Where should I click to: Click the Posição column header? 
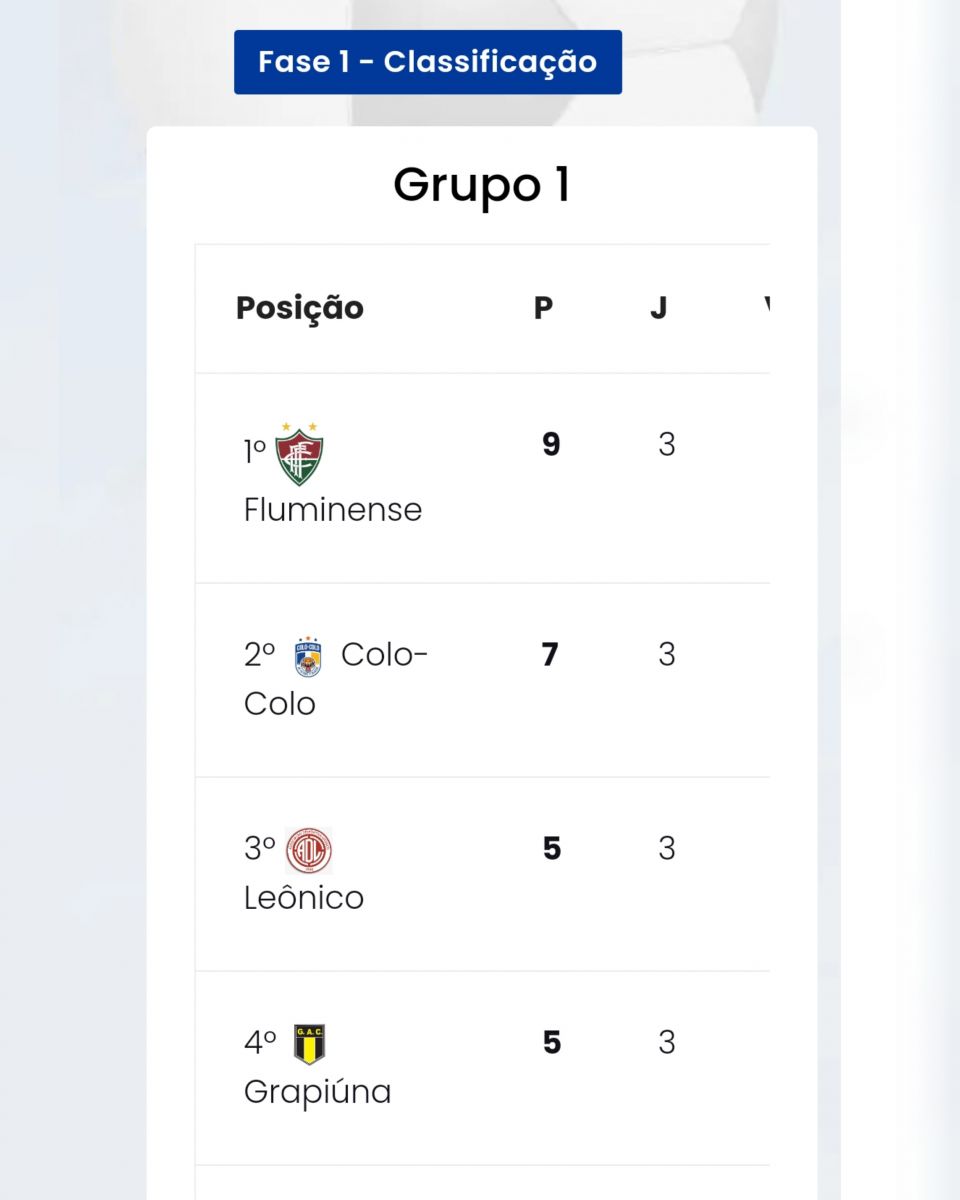coord(300,308)
